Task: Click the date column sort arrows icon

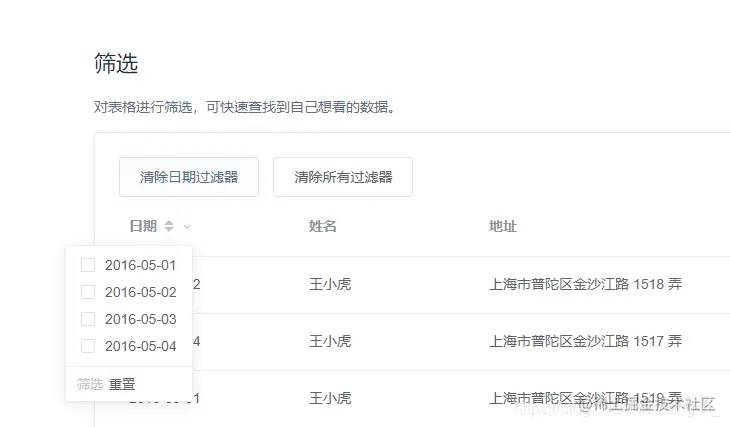Action: click(169, 226)
